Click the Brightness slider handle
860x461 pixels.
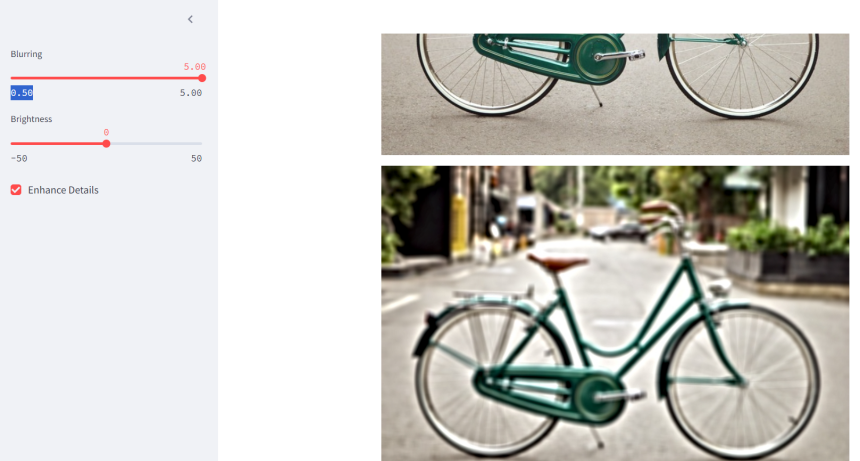pos(106,144)
